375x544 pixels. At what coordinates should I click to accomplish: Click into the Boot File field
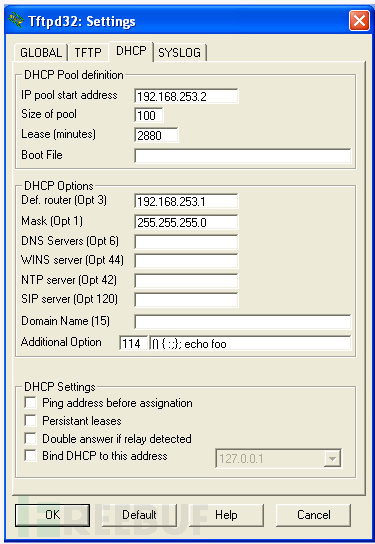(242, 156)
